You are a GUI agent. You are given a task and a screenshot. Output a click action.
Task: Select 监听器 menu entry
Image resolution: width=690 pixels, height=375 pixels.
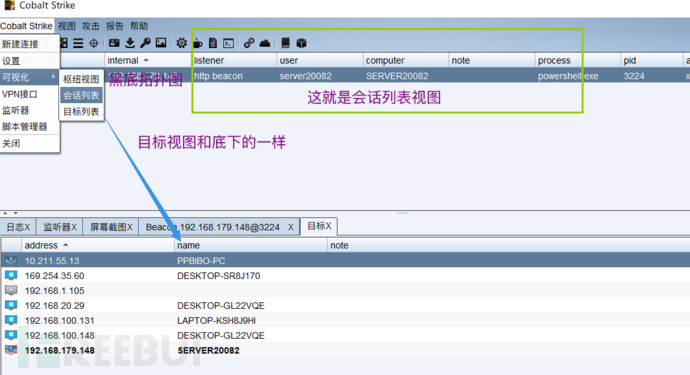tap(29, 110)
